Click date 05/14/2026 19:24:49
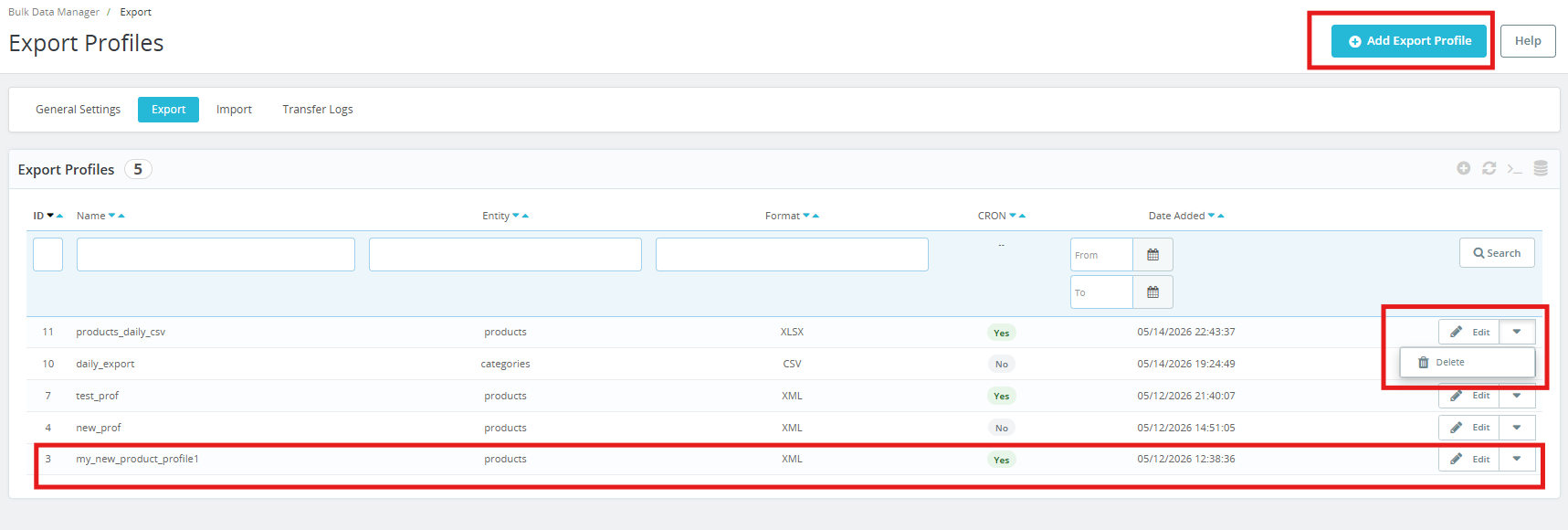Image resolution: width=1568 pixels, height=530 pixels. point(1186,364)
